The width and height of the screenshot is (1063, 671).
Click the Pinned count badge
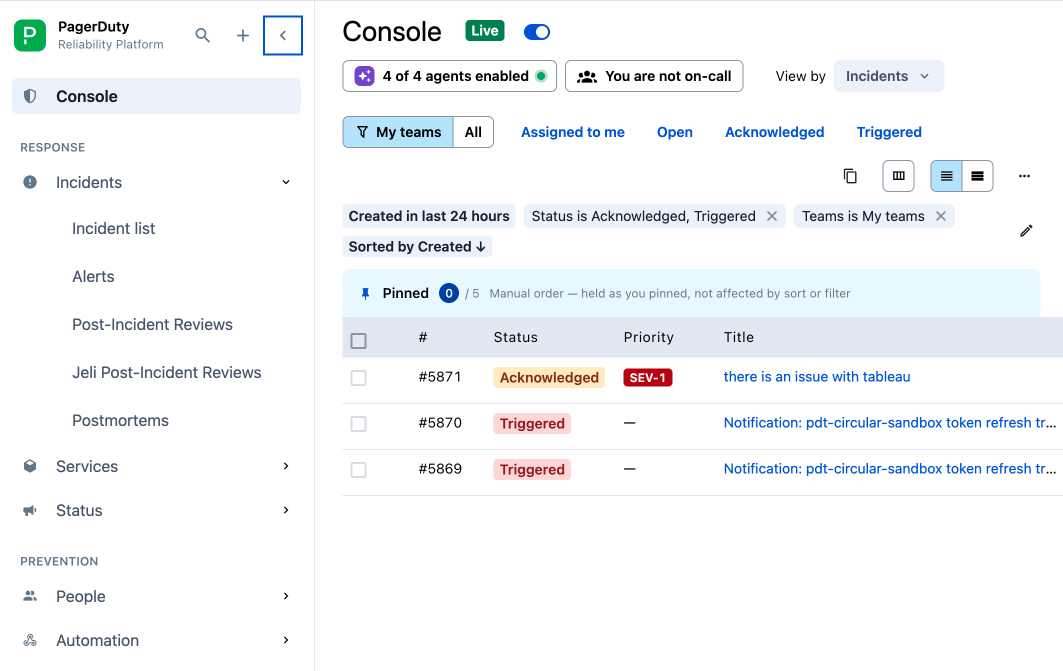(x=449, y=293)
